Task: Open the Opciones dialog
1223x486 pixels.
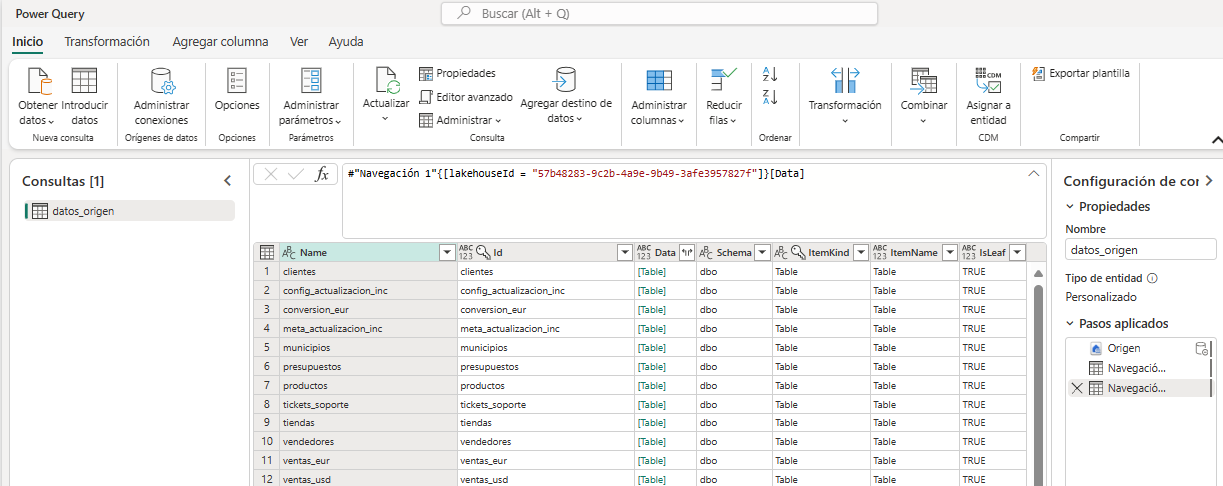Action: [x=237, y=90]
